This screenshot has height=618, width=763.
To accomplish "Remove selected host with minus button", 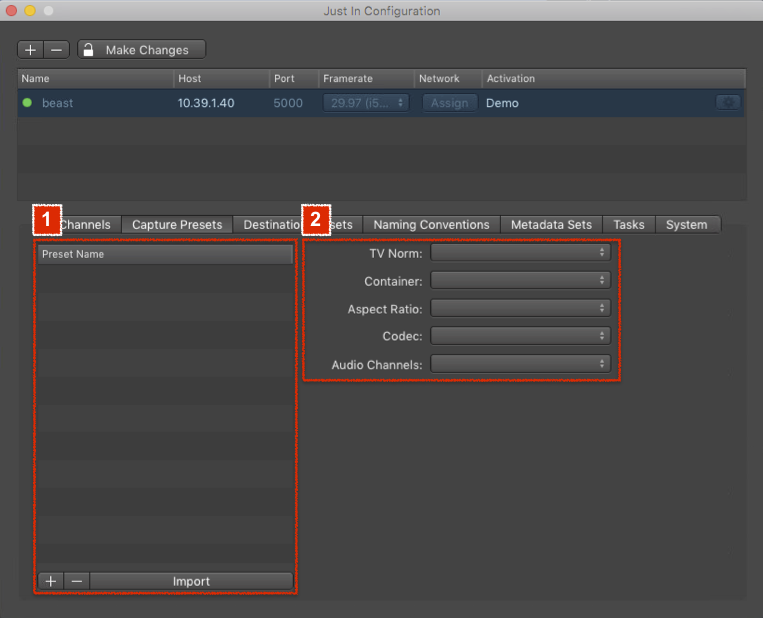I will click(56, 50).
